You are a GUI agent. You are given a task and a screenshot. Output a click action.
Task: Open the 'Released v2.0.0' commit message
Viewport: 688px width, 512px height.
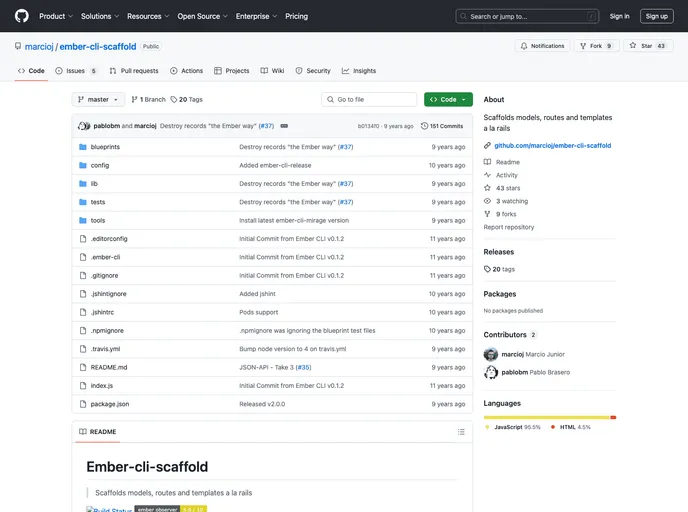pyautogui.click(x=262, y=404)
